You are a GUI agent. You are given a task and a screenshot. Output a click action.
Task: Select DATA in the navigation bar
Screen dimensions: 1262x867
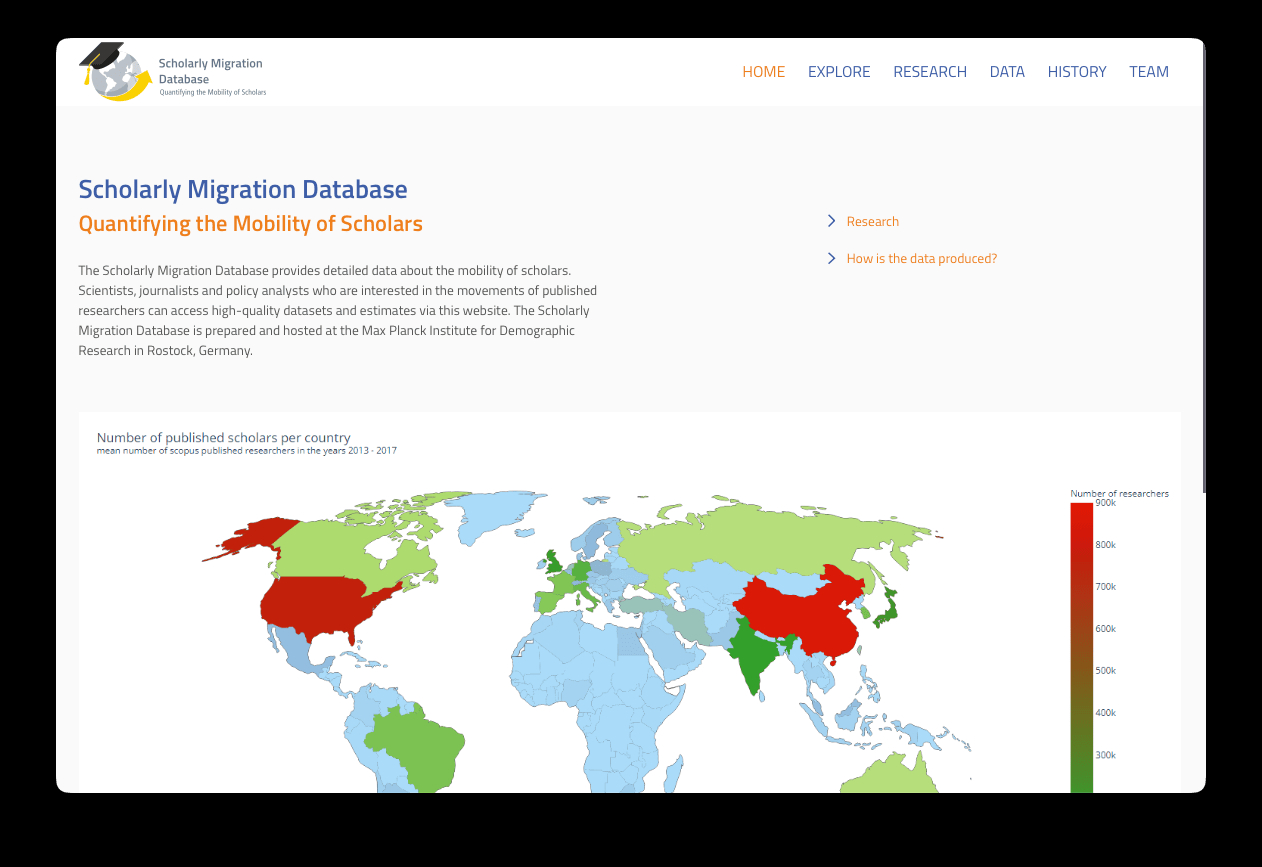[1006, 72]
